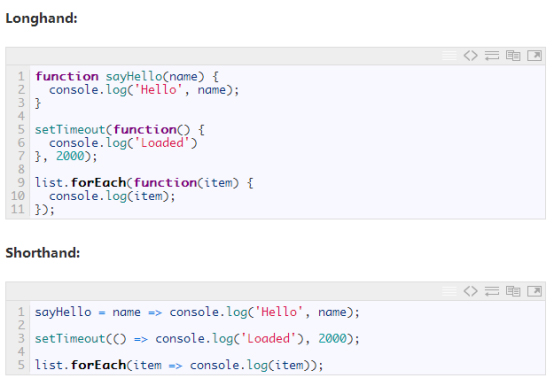This screenshot has height=379, width=554.
Task: Click the Longhand heading
Action: click(x=41, y=18)
